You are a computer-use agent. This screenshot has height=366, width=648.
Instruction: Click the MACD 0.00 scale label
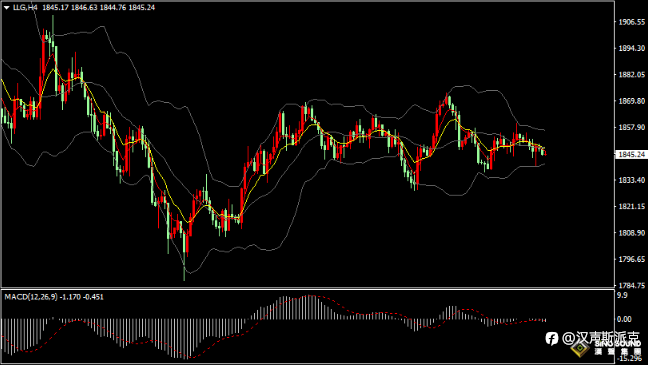click(624, 319)
